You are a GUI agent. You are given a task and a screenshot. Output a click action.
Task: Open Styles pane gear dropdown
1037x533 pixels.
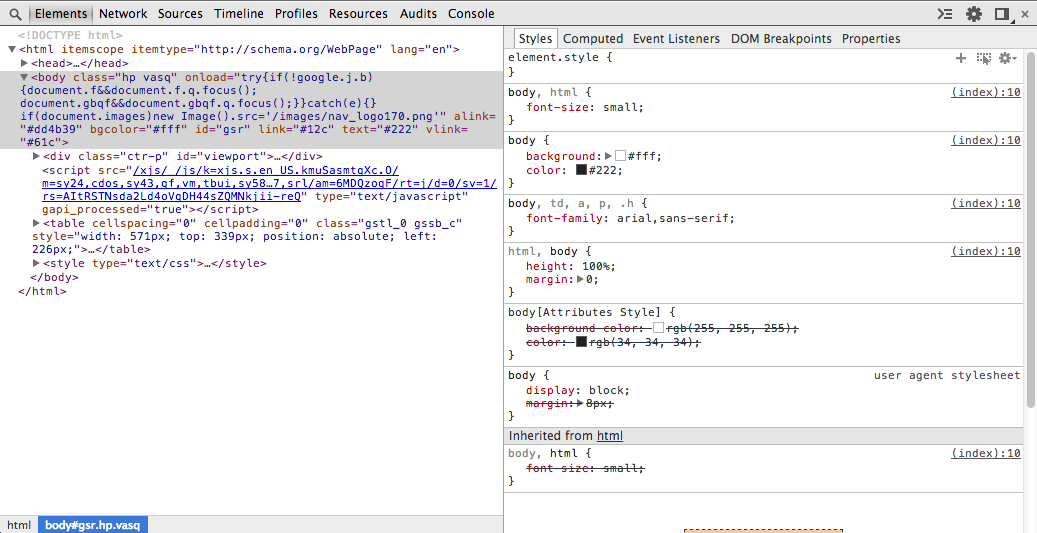point(1007,58)
